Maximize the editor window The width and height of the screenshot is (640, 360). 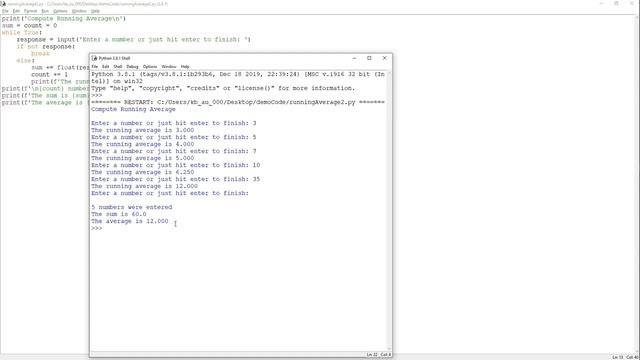tap(616, 4)
